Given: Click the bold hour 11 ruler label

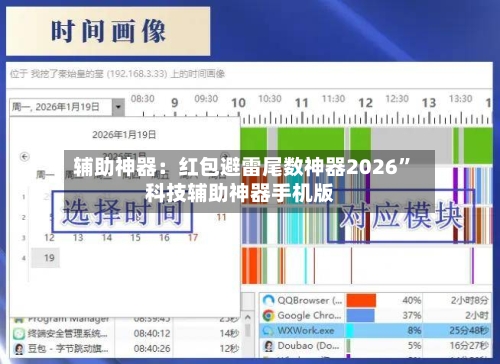Looking at the screenshot, I should coord(302,103).
